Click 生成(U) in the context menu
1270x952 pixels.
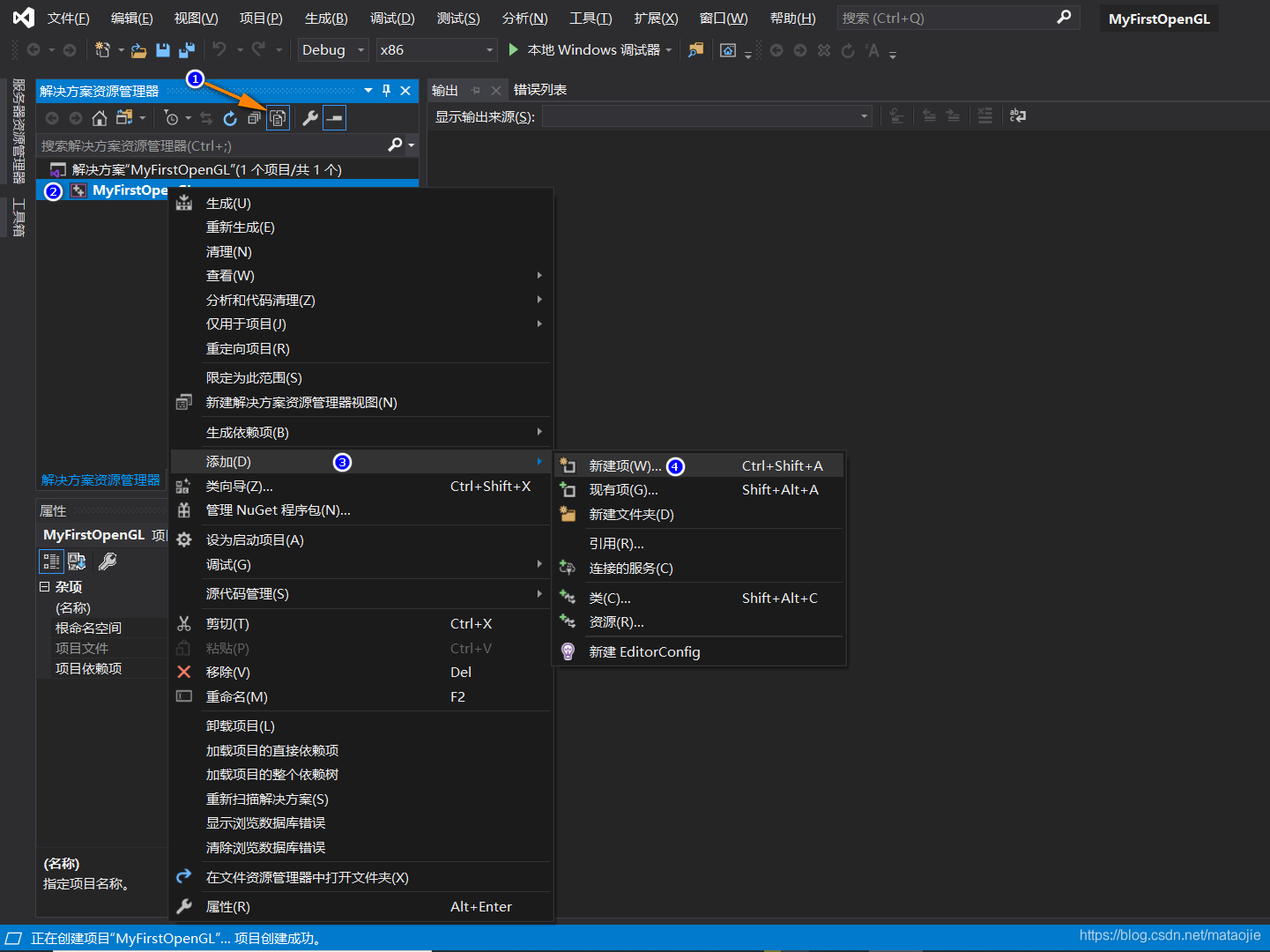click(x=360, y=204)
